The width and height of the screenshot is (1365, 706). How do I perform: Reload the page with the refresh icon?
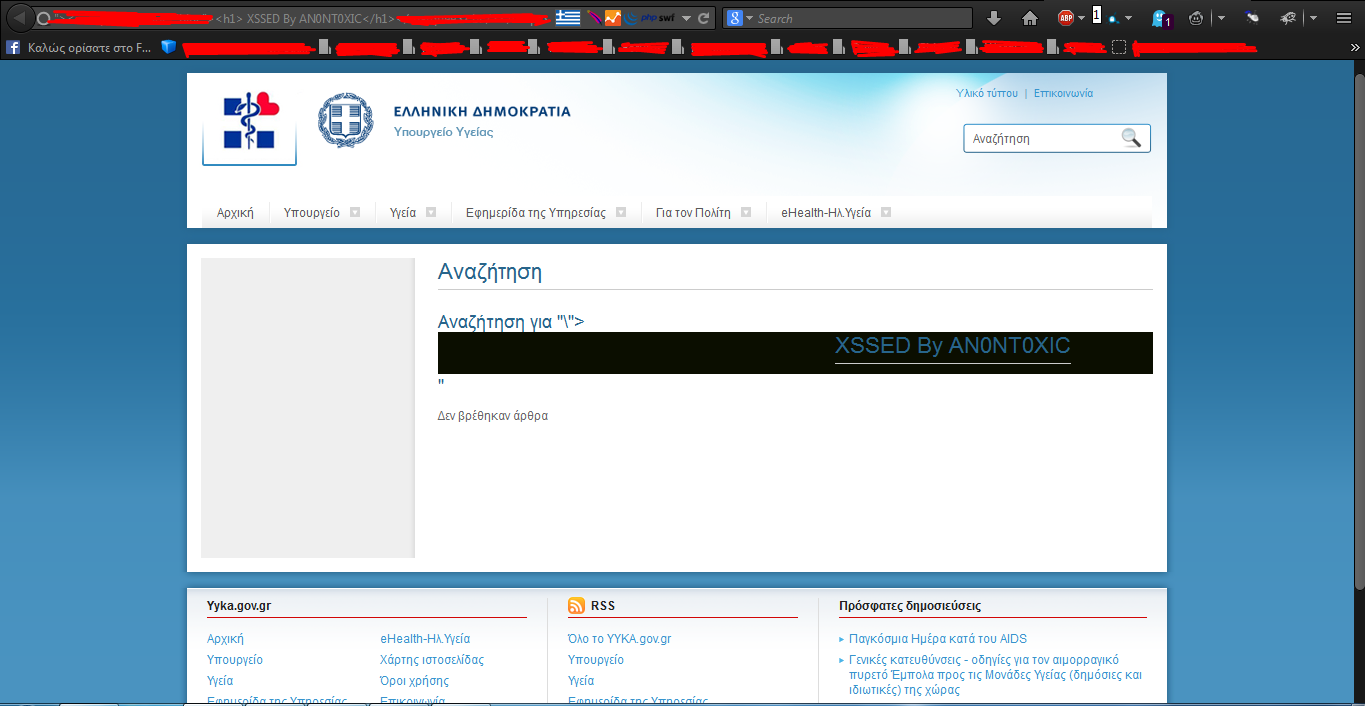(x=704, y=18)
